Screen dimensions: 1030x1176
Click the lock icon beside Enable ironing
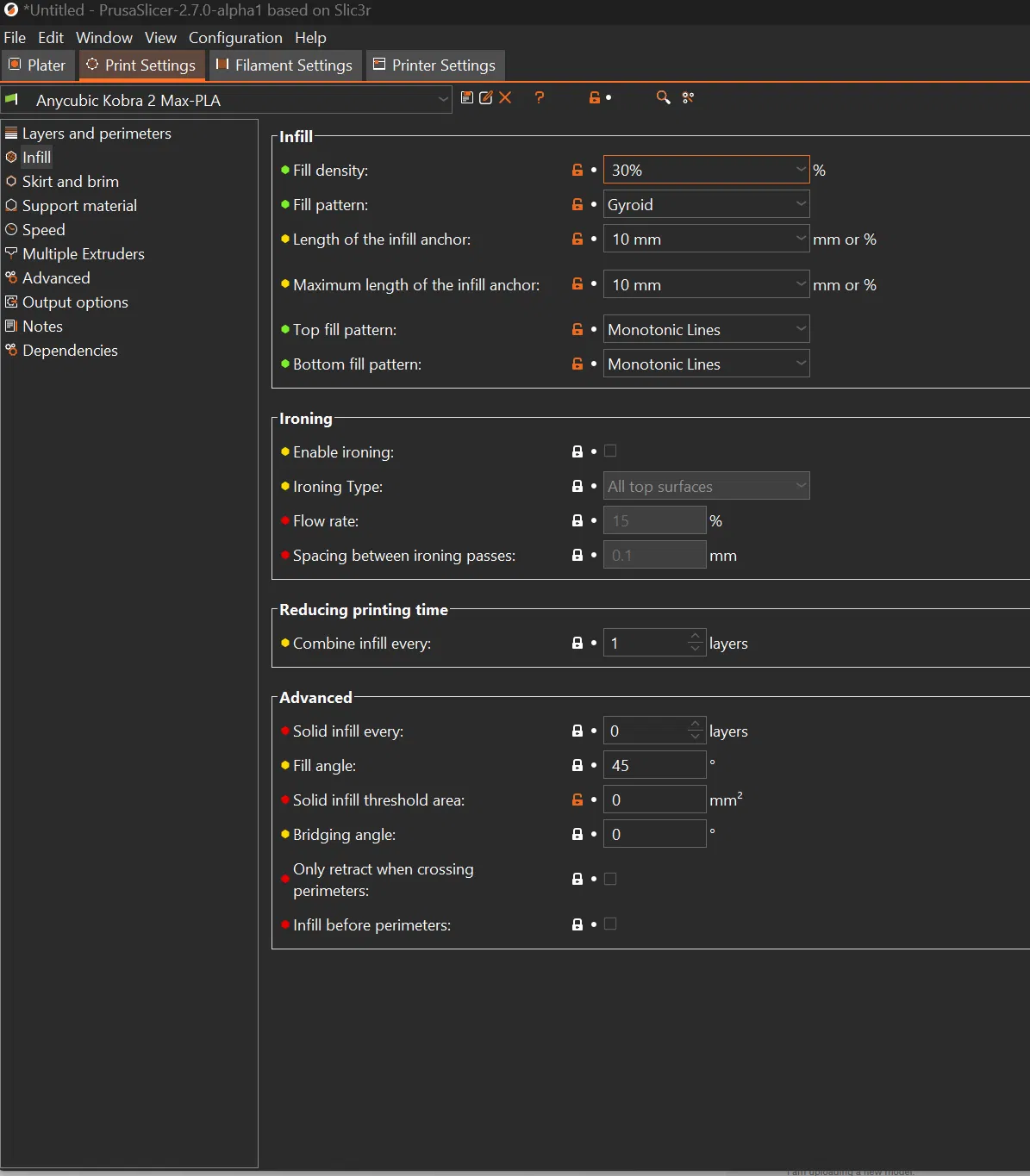tap(577, 451)
